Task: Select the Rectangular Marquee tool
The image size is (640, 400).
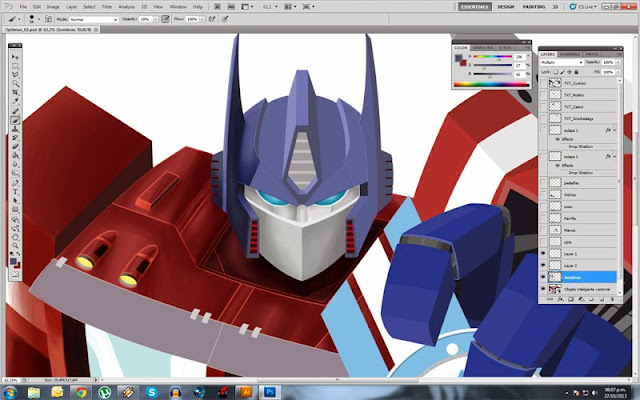Action: tap(15, 66)
